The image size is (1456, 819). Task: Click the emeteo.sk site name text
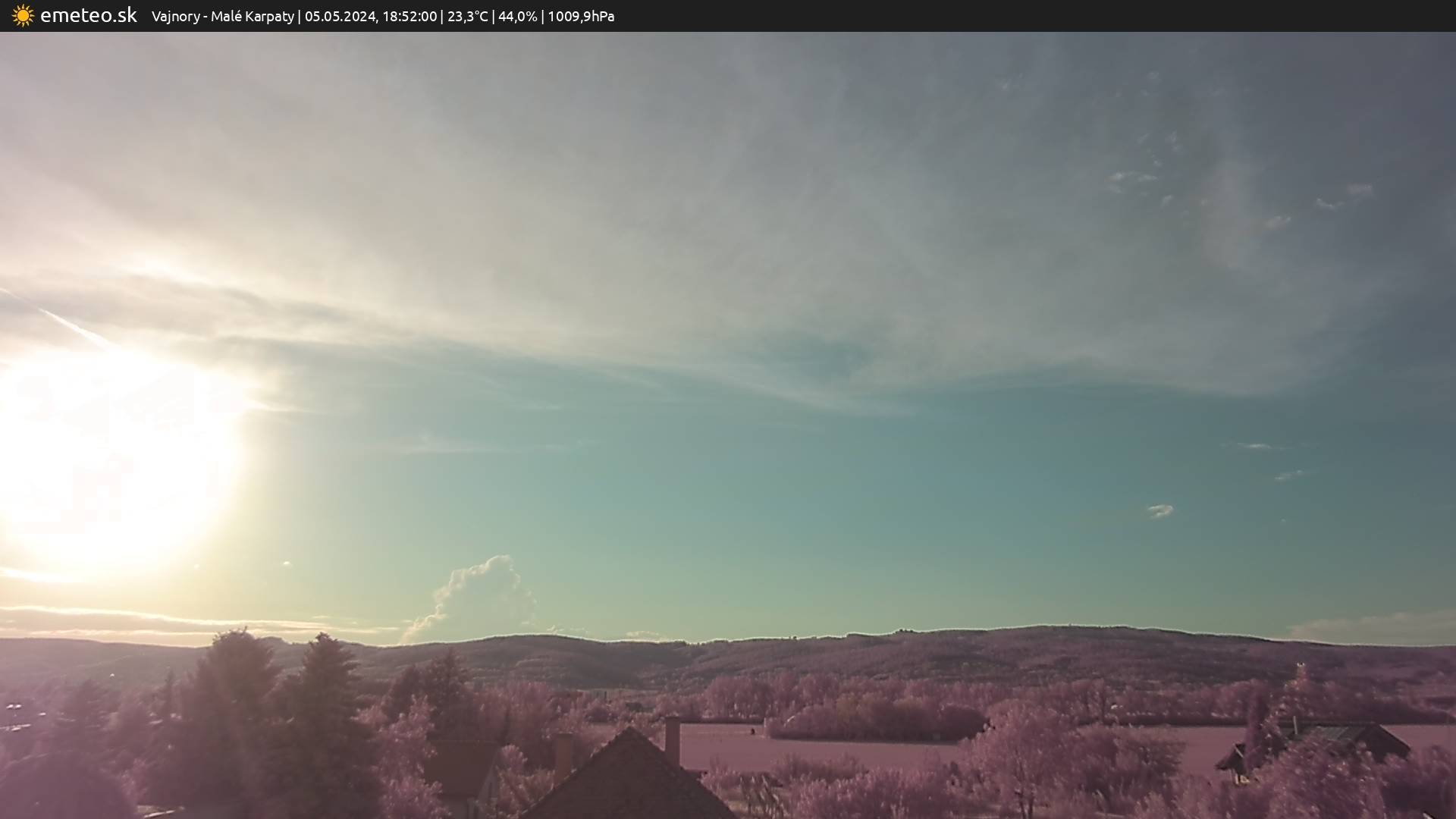[89, 16]
